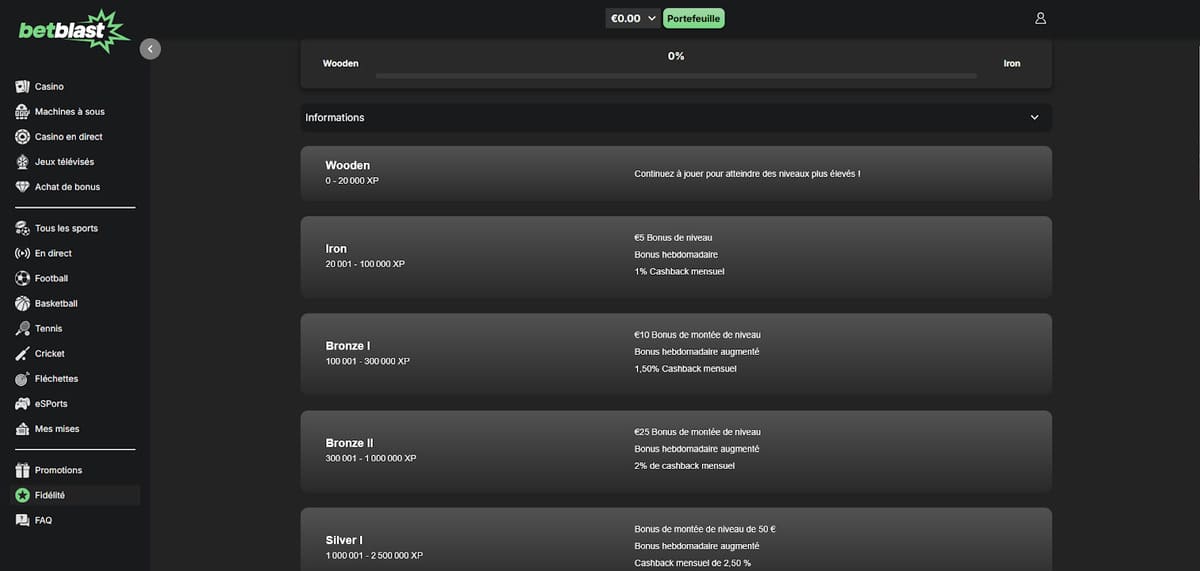This screenshot has width=1200, height=571.
Task: Click the Portefeuille button
Action: coord(694,18)
